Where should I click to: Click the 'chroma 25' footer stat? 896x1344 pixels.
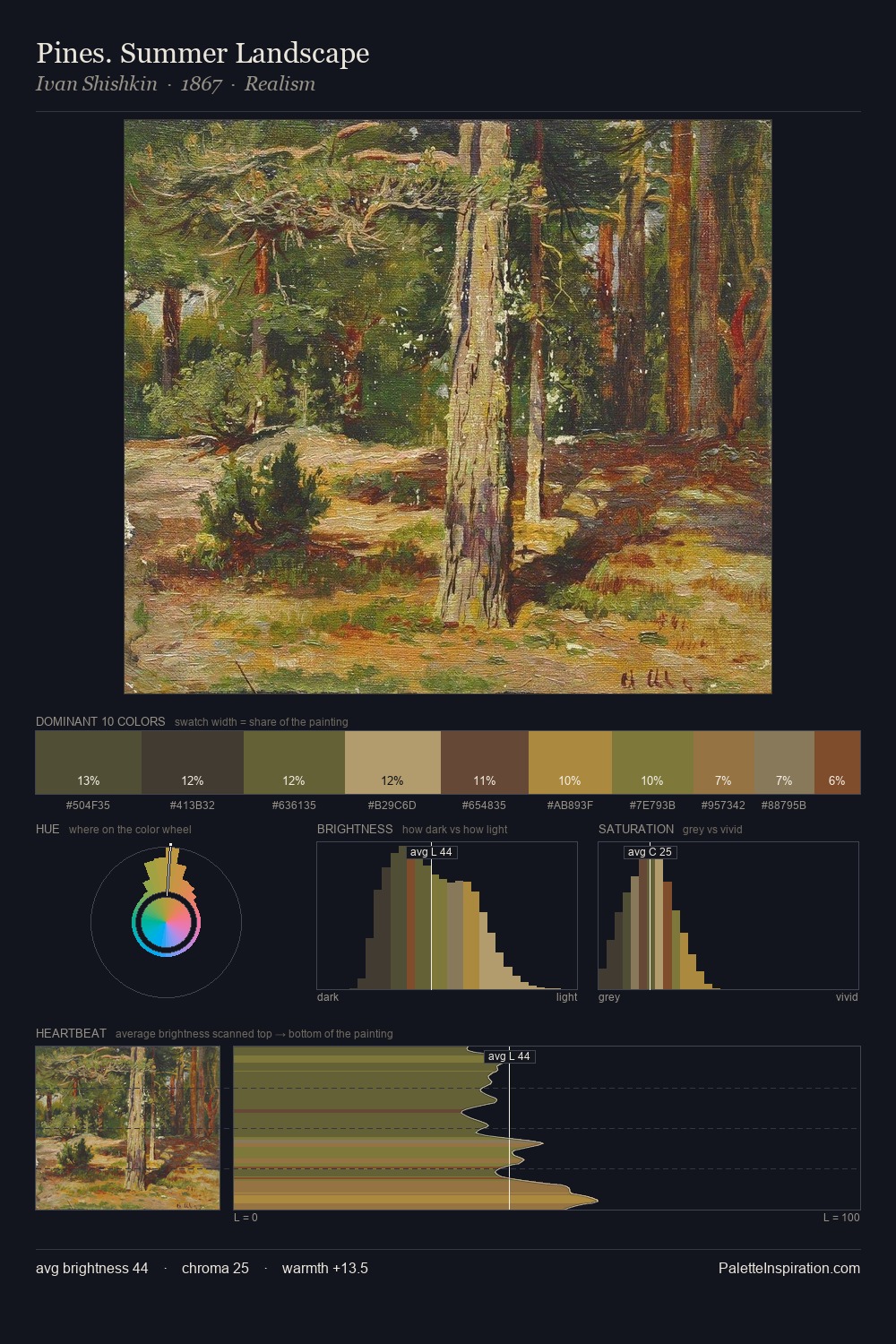click(x=215, y=1268)
